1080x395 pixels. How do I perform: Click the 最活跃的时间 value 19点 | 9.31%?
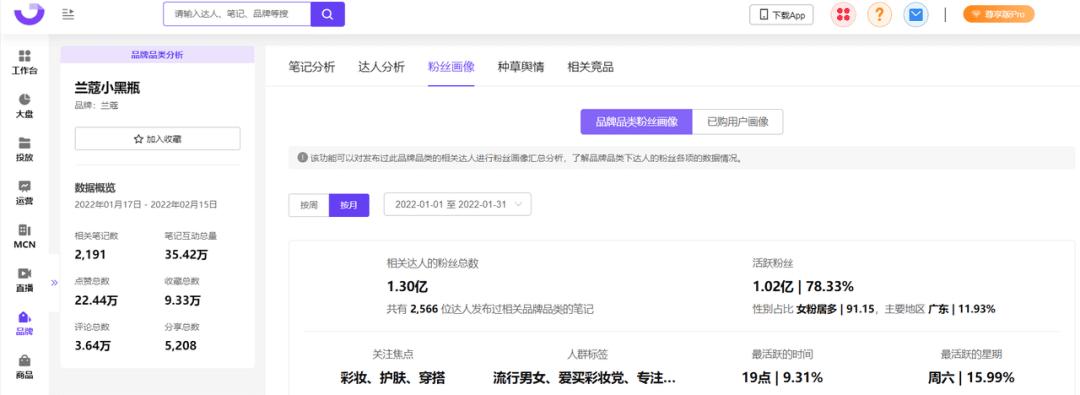tap(782, 378)
